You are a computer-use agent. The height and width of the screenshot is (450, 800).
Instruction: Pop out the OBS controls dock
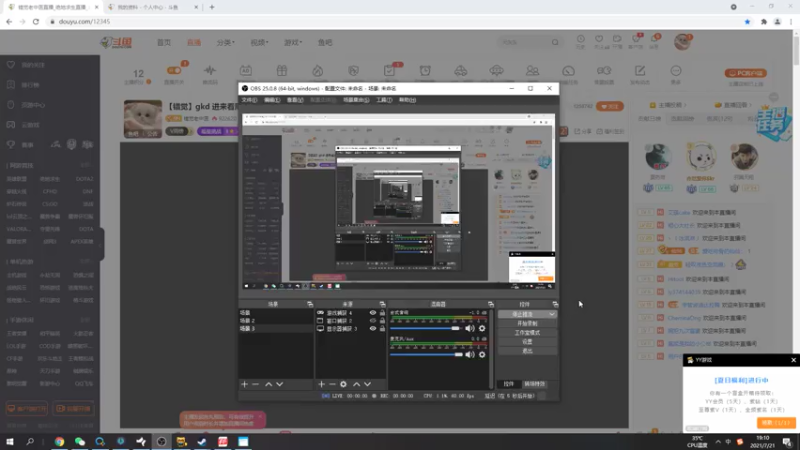pos(555,304)
